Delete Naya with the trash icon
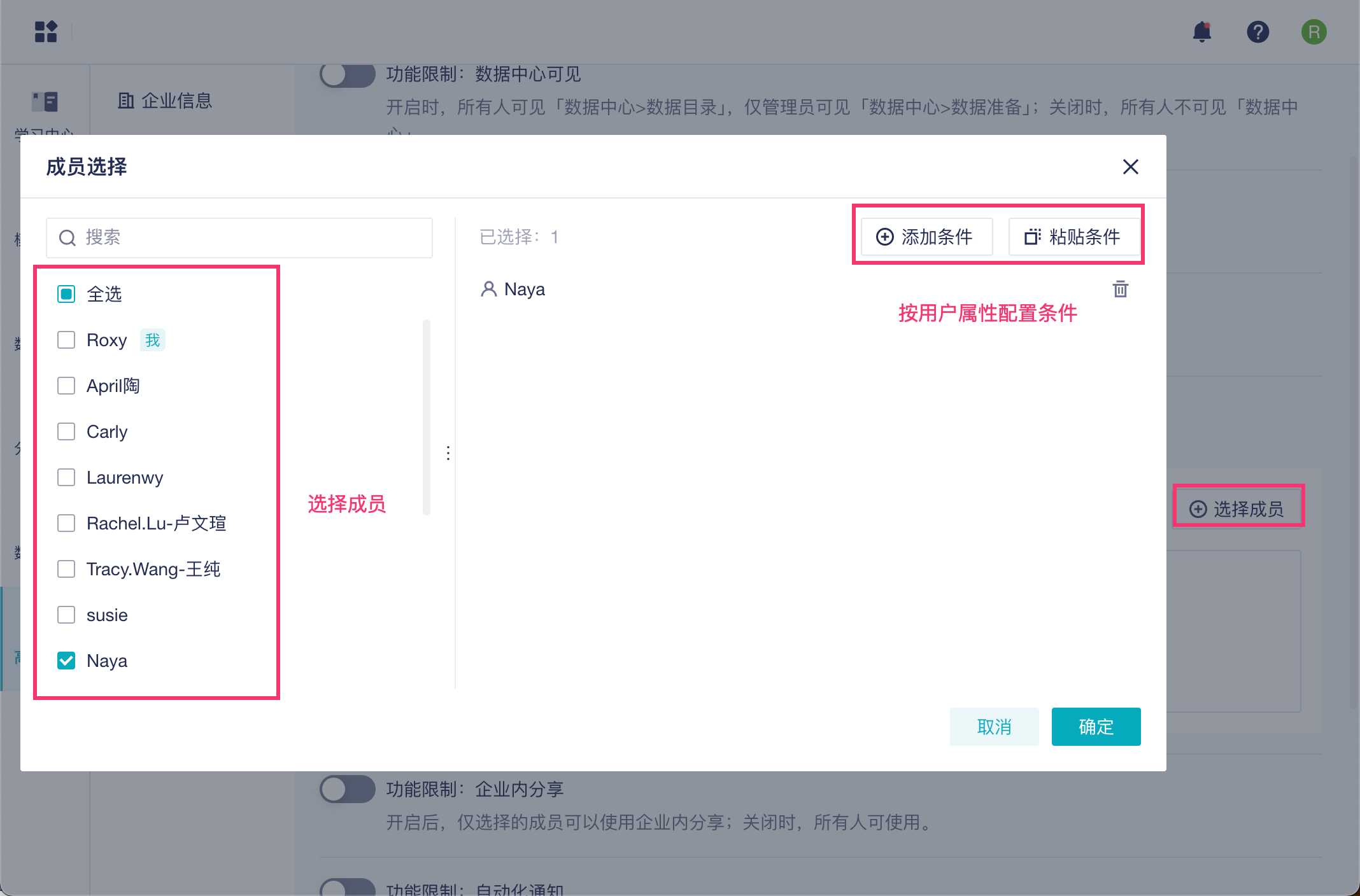The image size is (1360, 896). [x=1120, y=290]
